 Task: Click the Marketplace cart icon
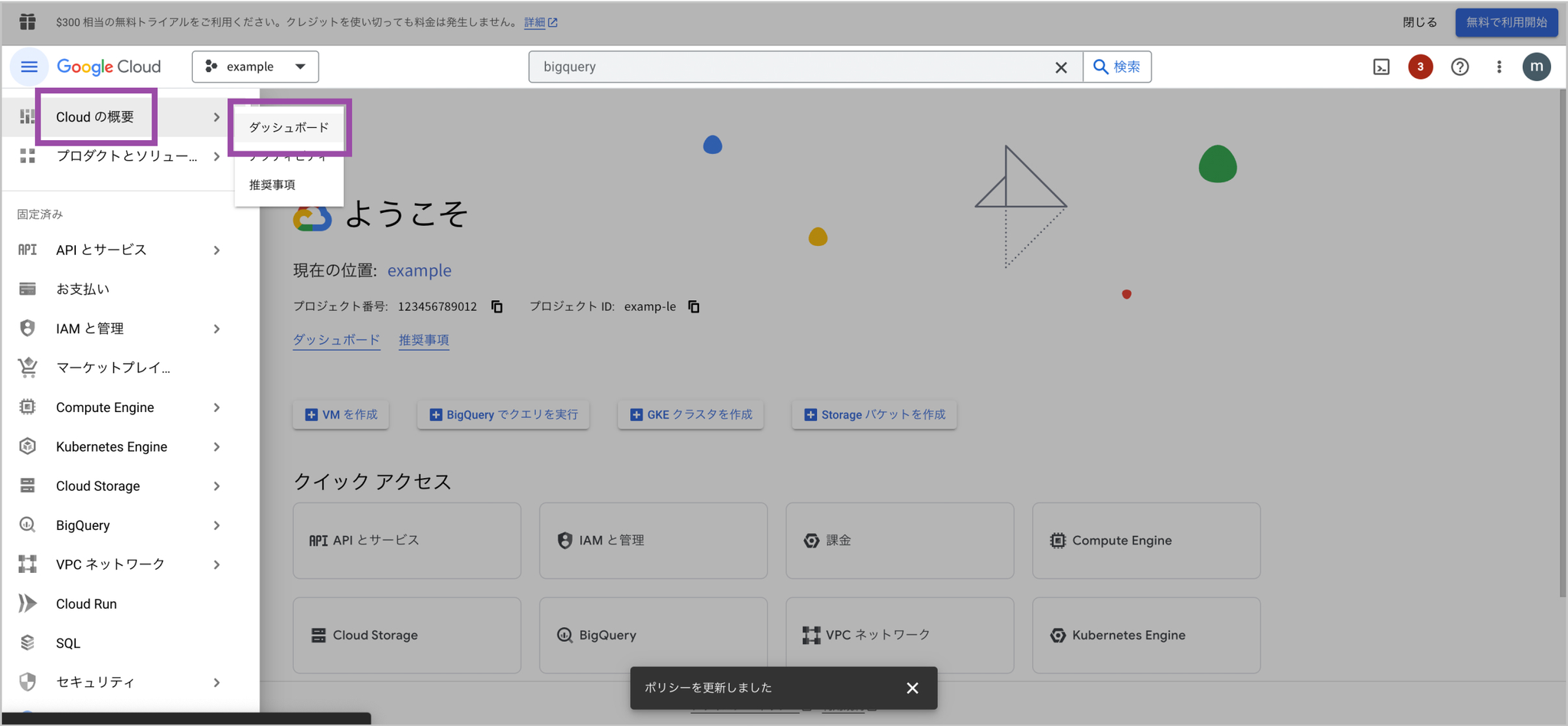[28, 368]
